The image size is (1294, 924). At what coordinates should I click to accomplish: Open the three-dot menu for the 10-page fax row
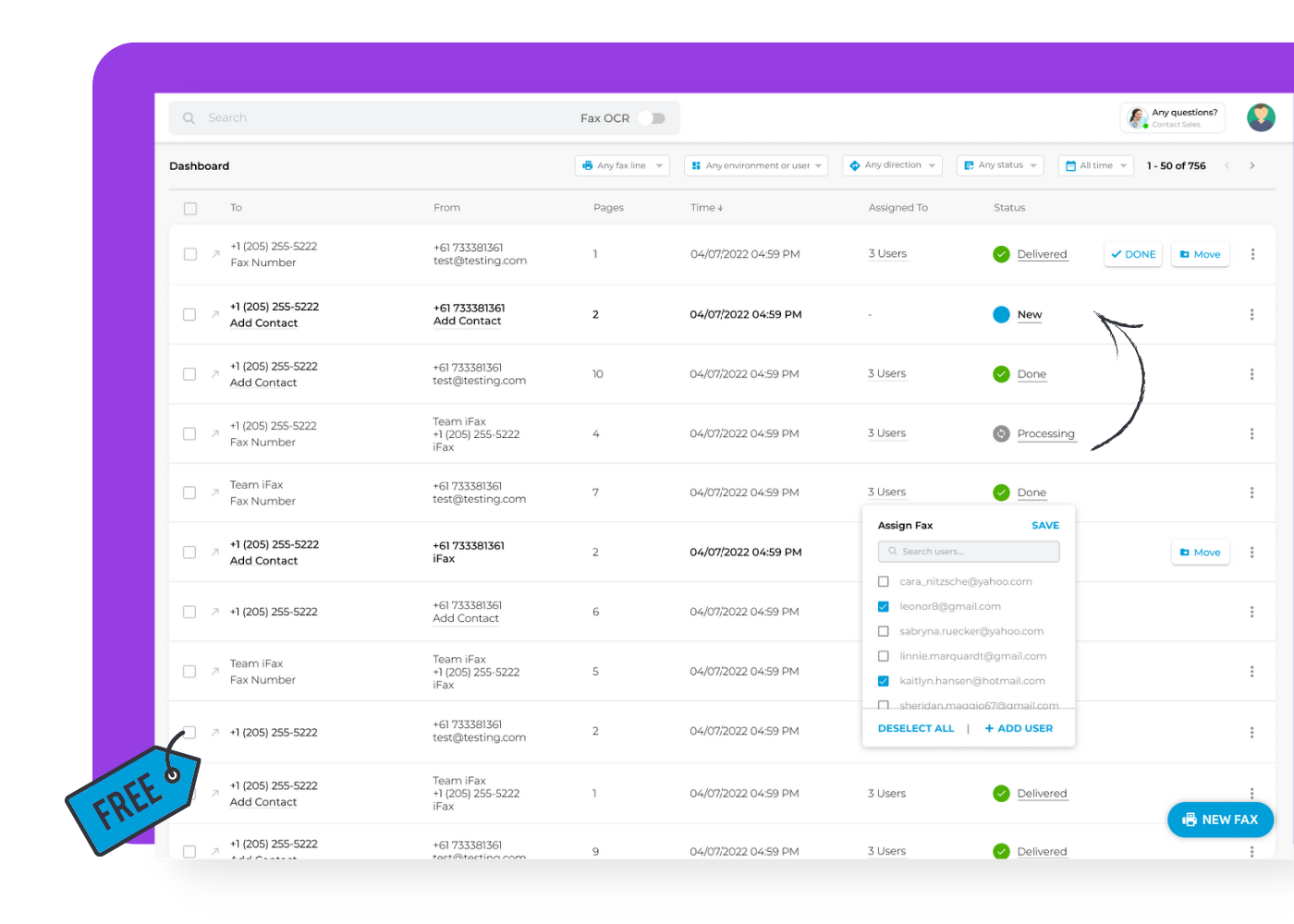tap(1252, 374)
